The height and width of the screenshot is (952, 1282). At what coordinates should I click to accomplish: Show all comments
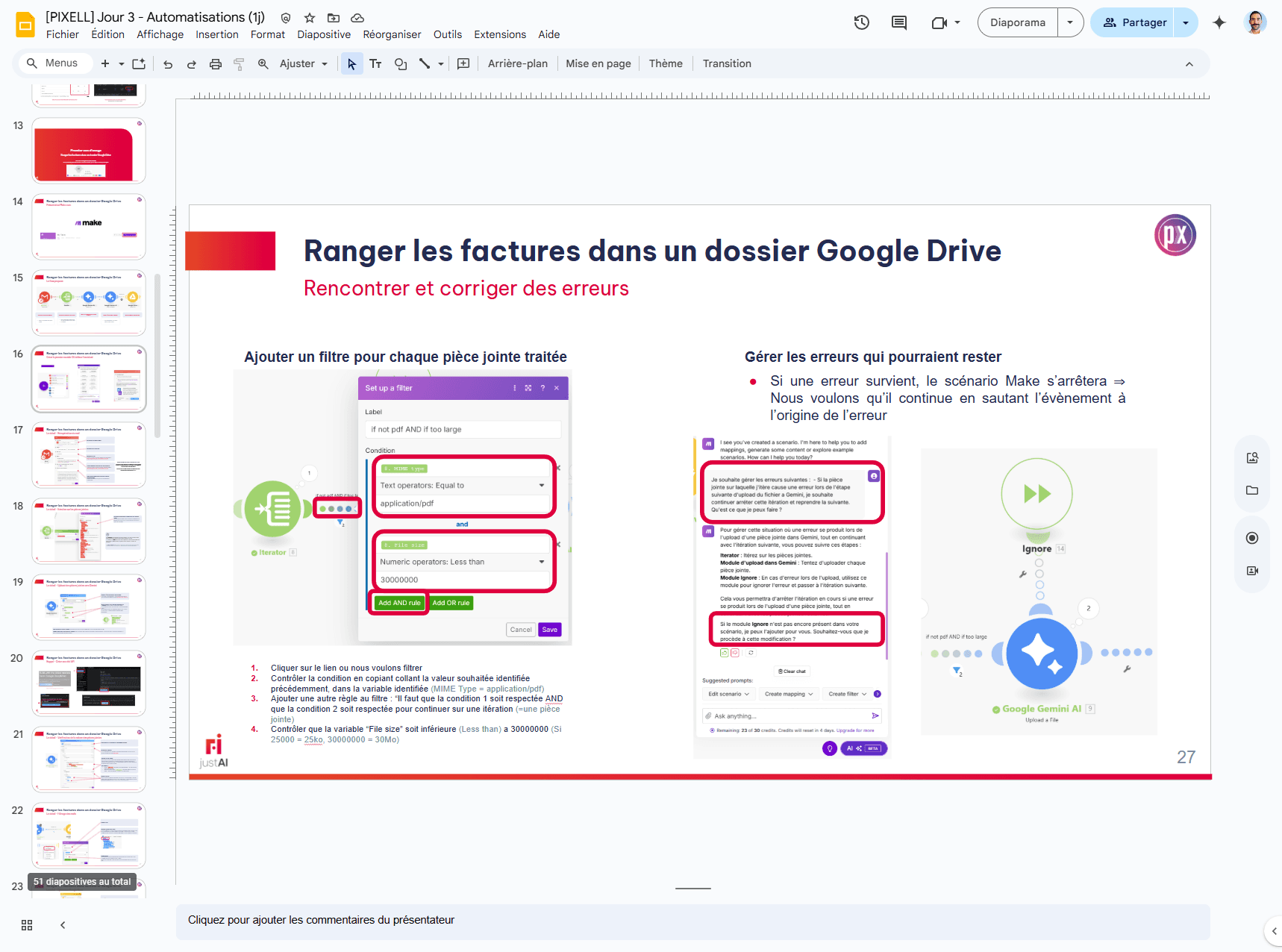(x=899, y=22)
